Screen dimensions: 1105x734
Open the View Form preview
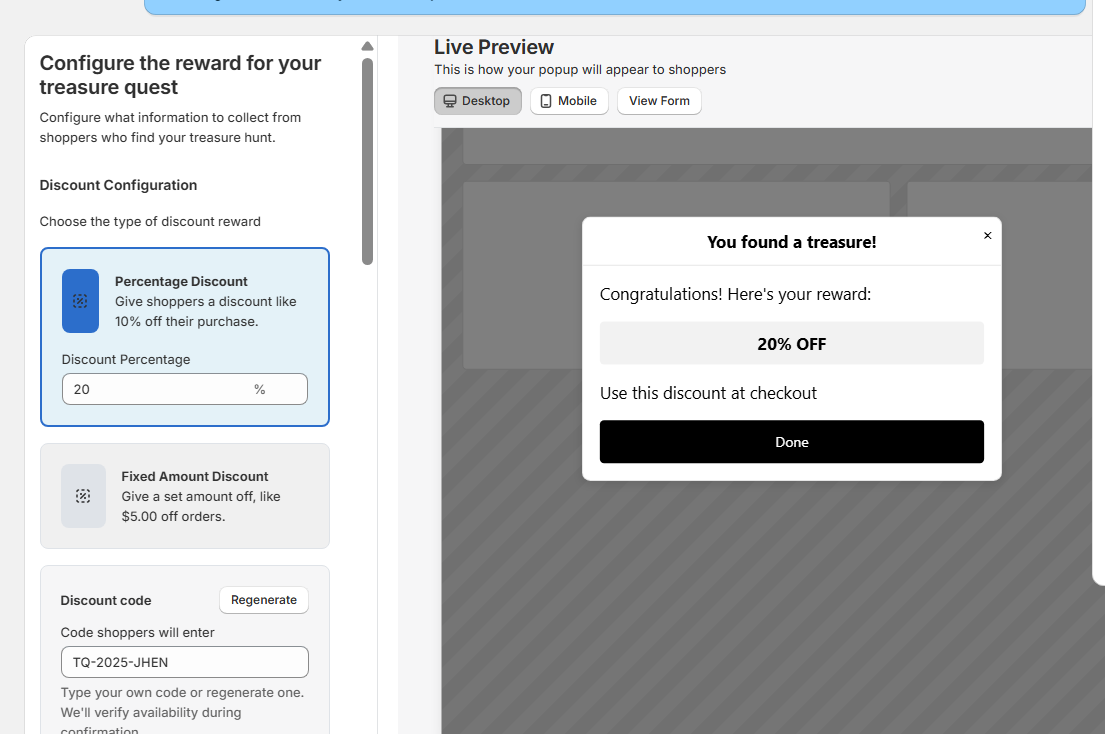[x=658, y=100]
